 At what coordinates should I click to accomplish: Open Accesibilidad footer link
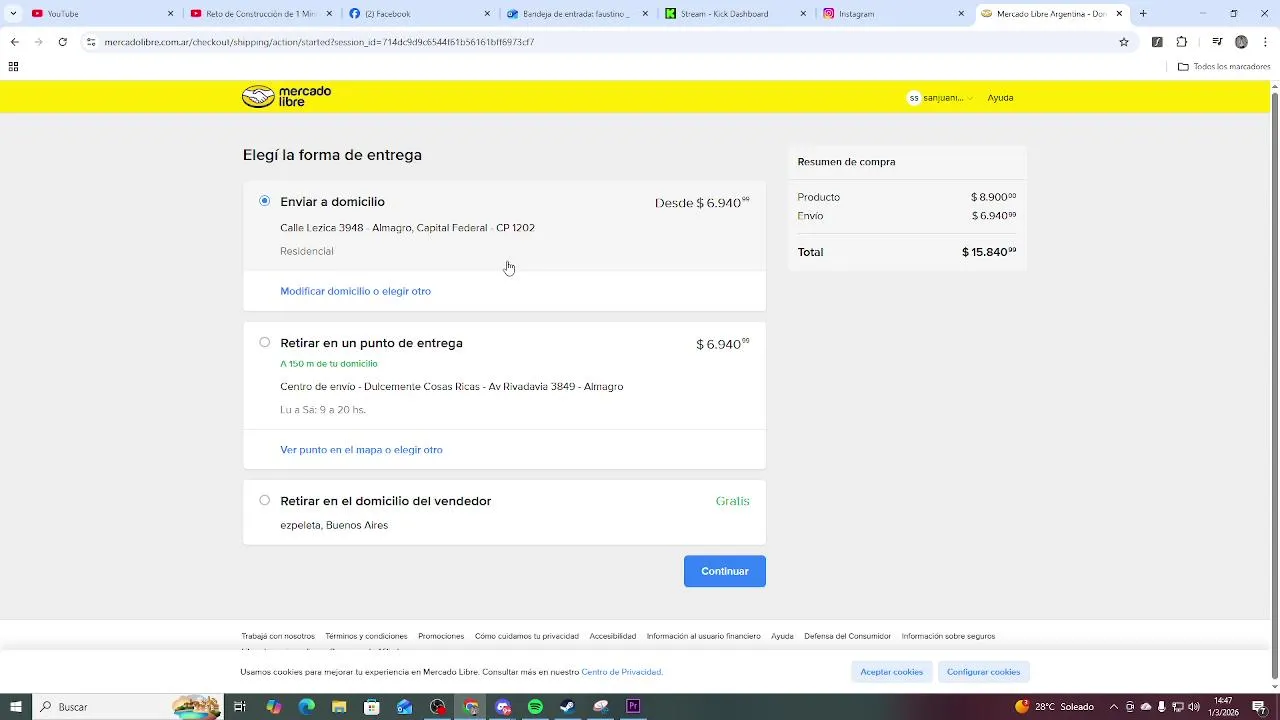coord(613,636)
